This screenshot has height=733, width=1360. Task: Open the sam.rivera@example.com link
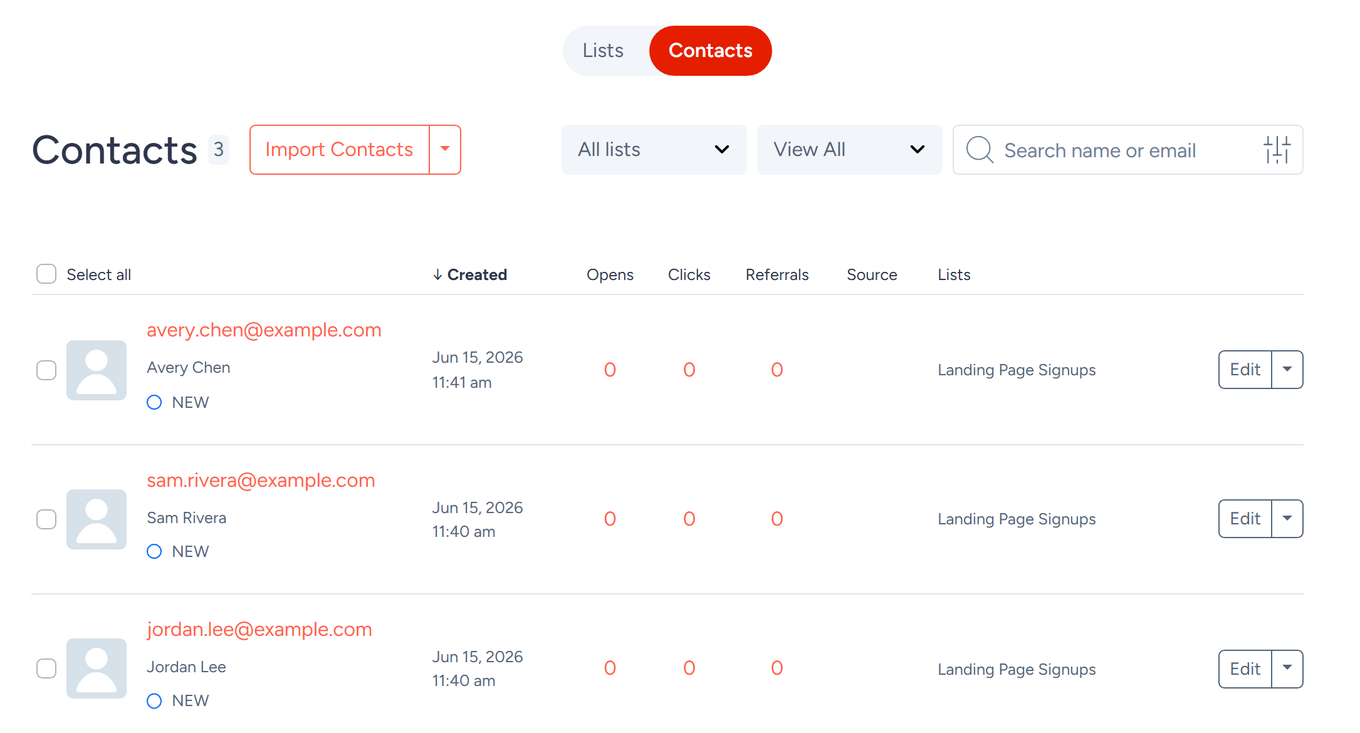coord(261,480)
